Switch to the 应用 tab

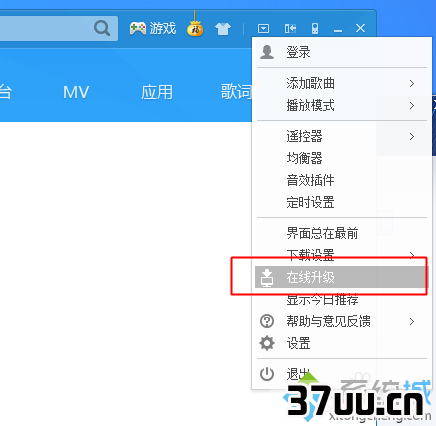click(157, 92)
